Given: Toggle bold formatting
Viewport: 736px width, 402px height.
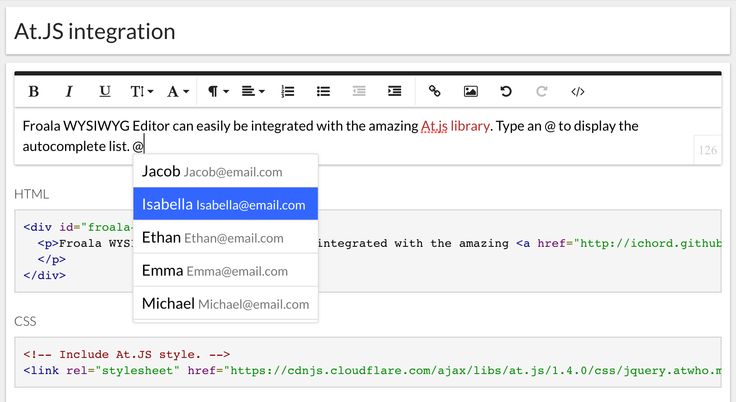Looking at the screenshot, I should tap(33, 91).
